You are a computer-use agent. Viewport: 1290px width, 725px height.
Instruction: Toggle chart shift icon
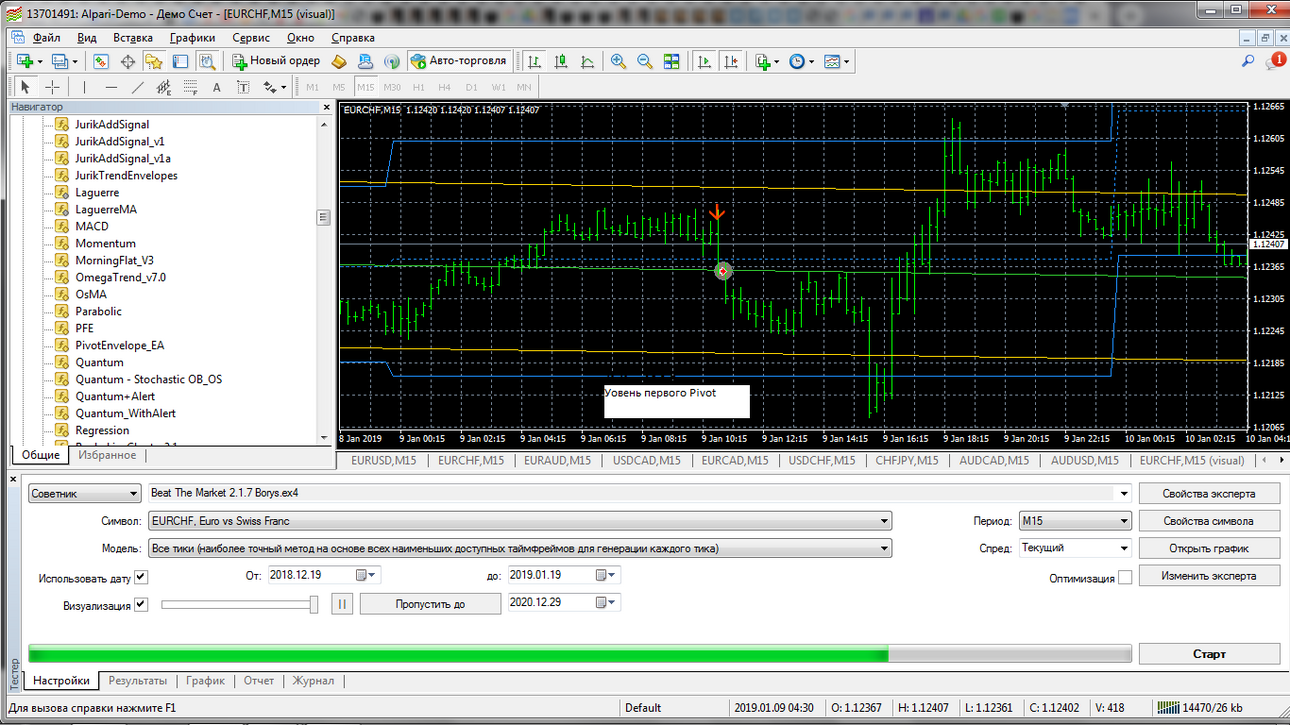click(732, 61)
